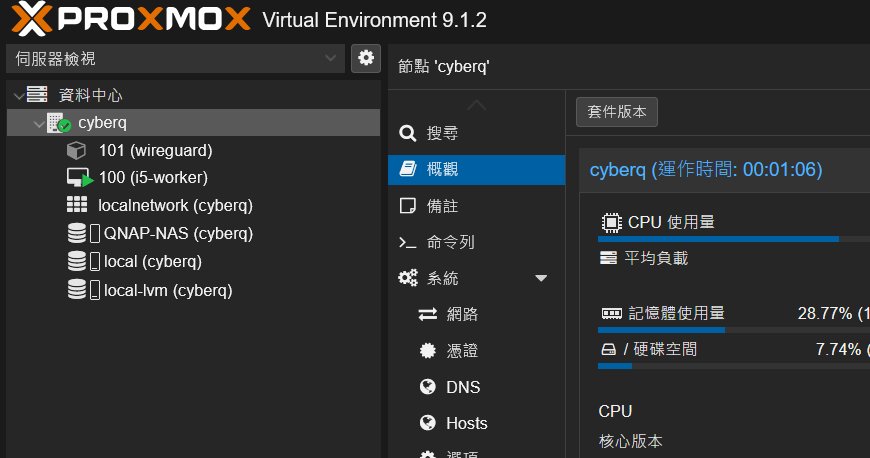This screenshot has height=458, width=870.
Task: Click the localnetwork (cyberq) grid icon
Action: click(77, 205)
